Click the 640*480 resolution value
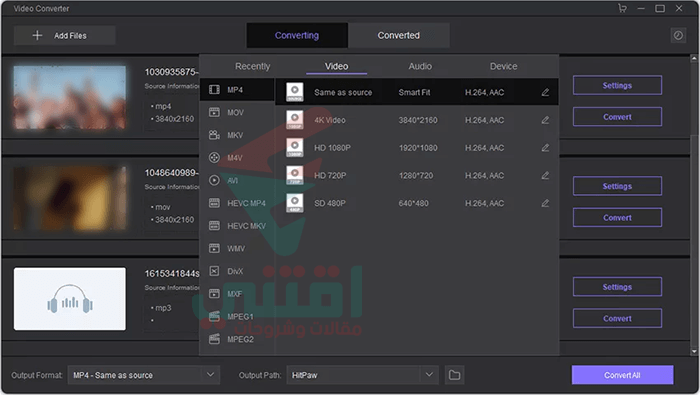 click(x=413, y=203)
